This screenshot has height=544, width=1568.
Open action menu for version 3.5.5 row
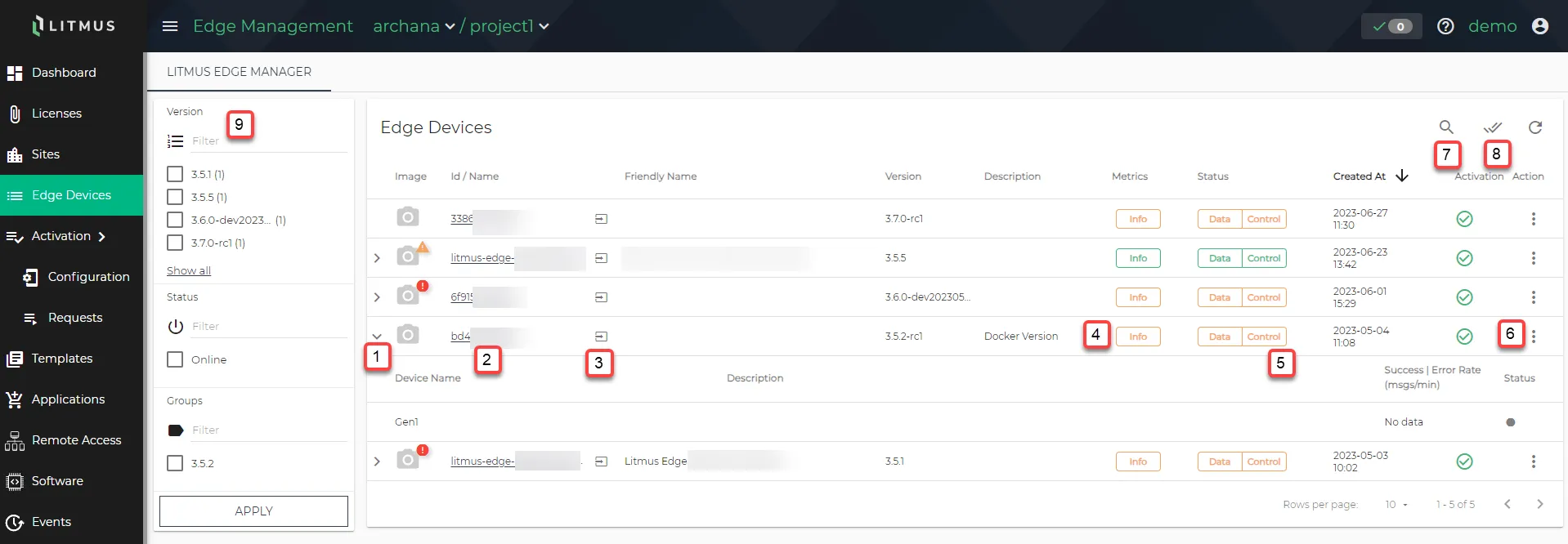(x=1534, y=258)
